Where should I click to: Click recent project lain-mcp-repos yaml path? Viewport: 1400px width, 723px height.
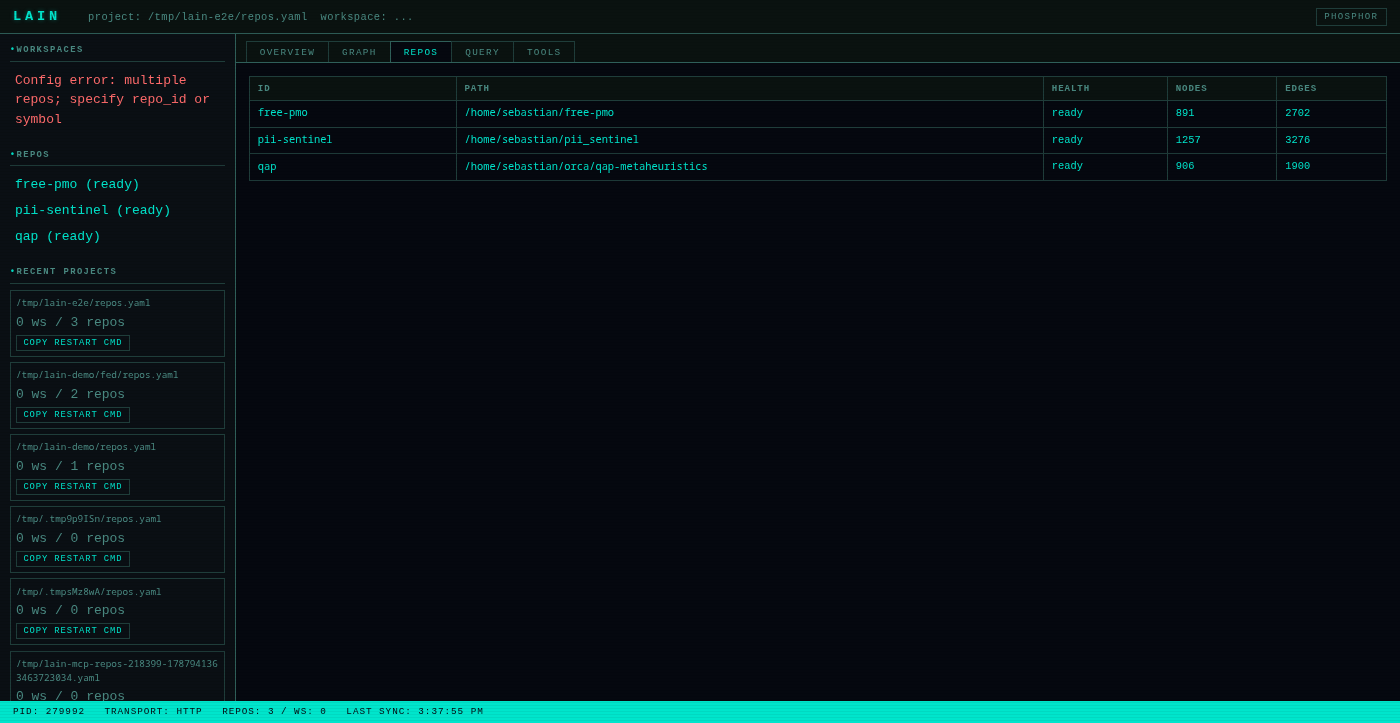[x=117, y=671]
